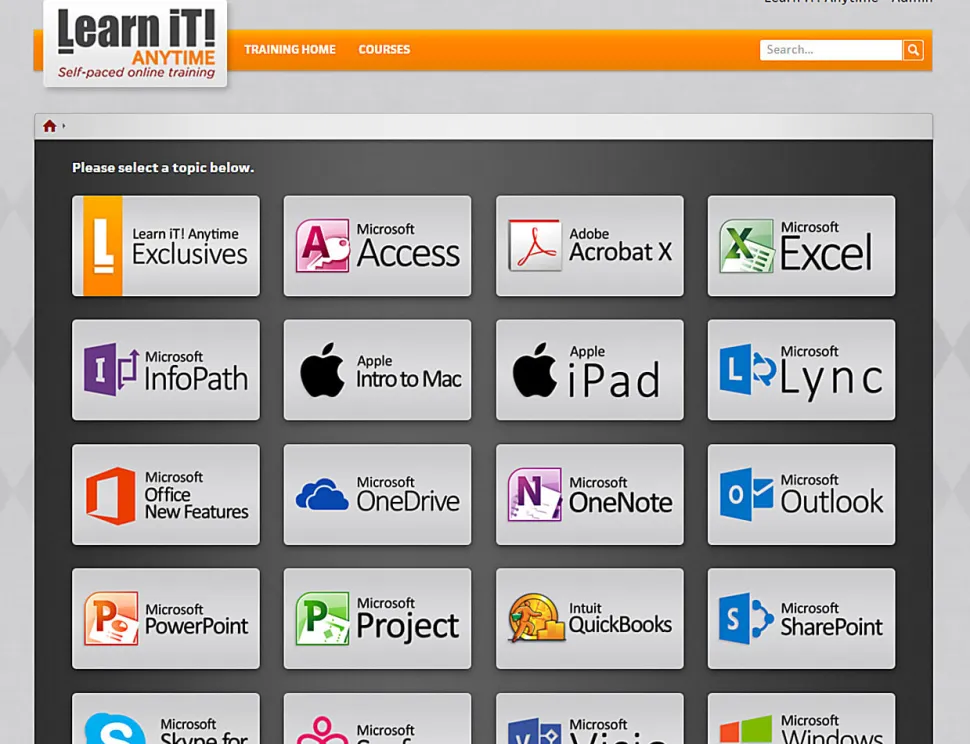Select the SharePoint course title
The height and width of the screenshot is (744, 970).
click(832, 627)
